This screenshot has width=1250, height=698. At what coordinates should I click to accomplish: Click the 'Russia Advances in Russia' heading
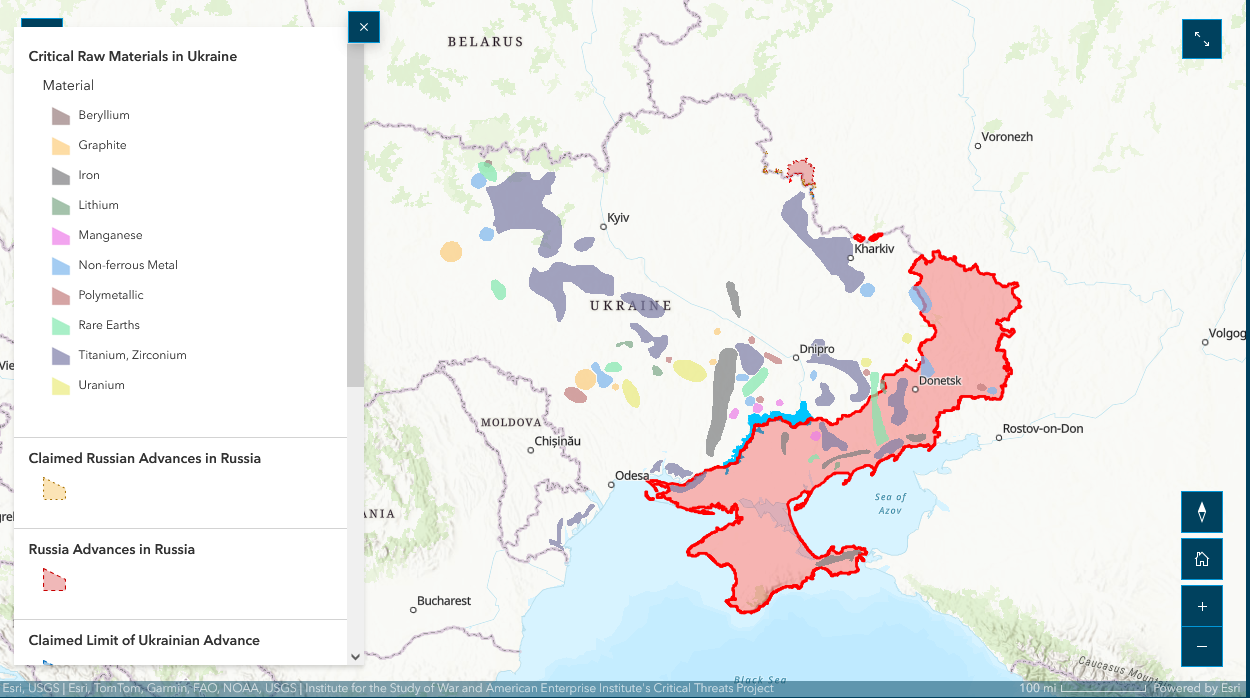[x=112, y=550]
